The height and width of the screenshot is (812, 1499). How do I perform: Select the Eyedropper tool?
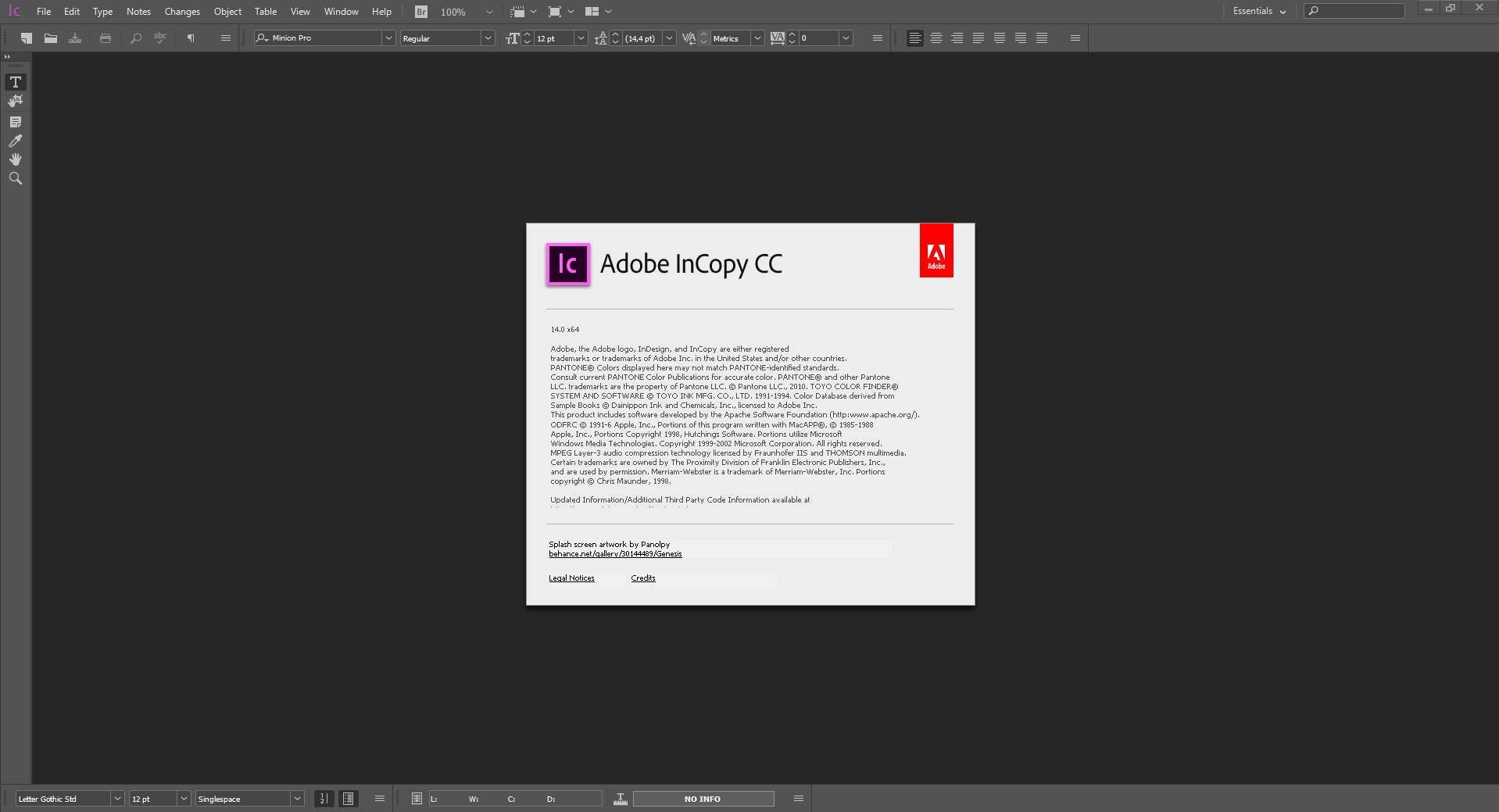(16, 141)
